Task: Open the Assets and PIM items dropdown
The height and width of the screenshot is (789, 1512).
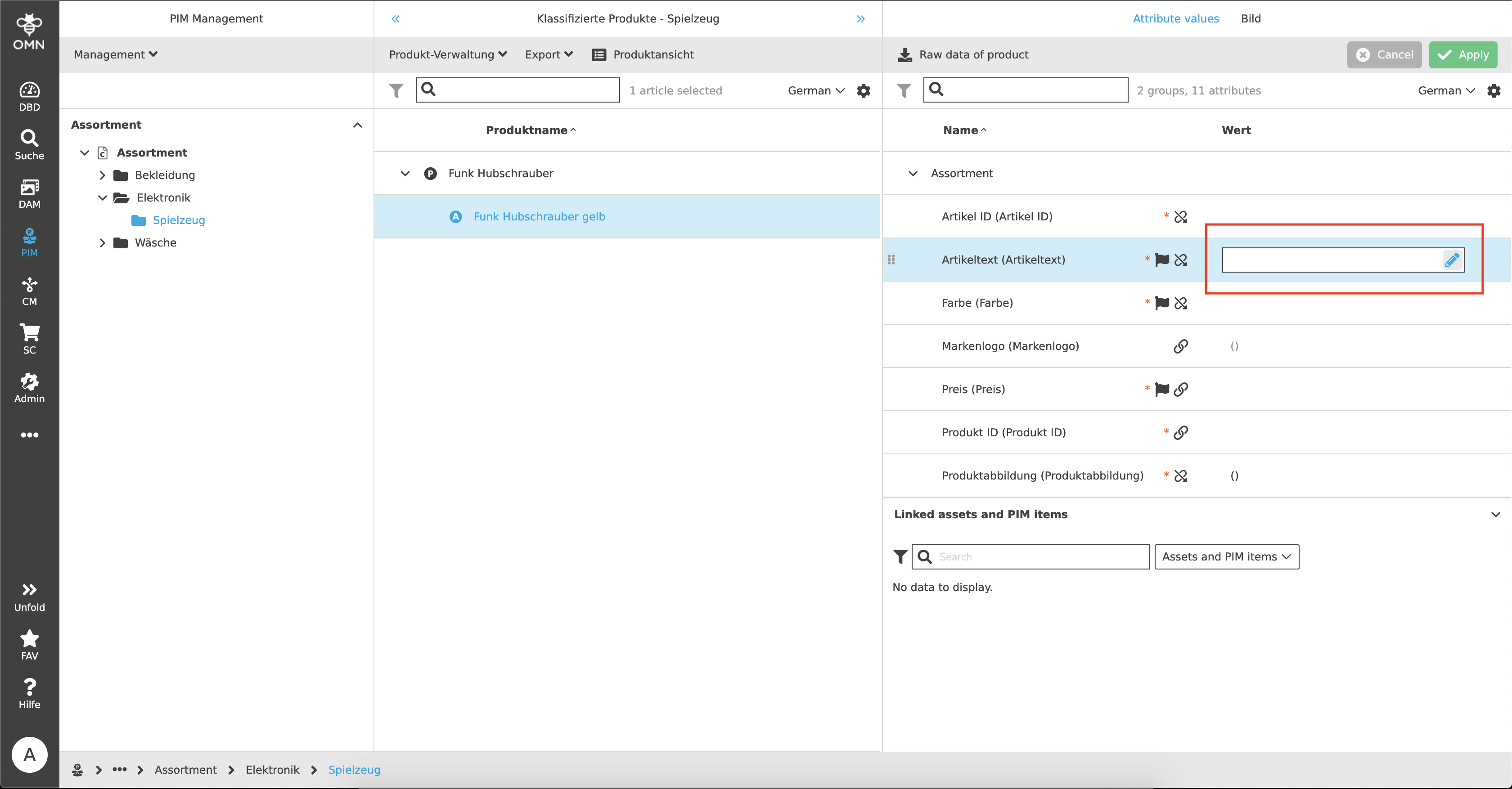Action: pyautogui.click(x=1226, y=557)
